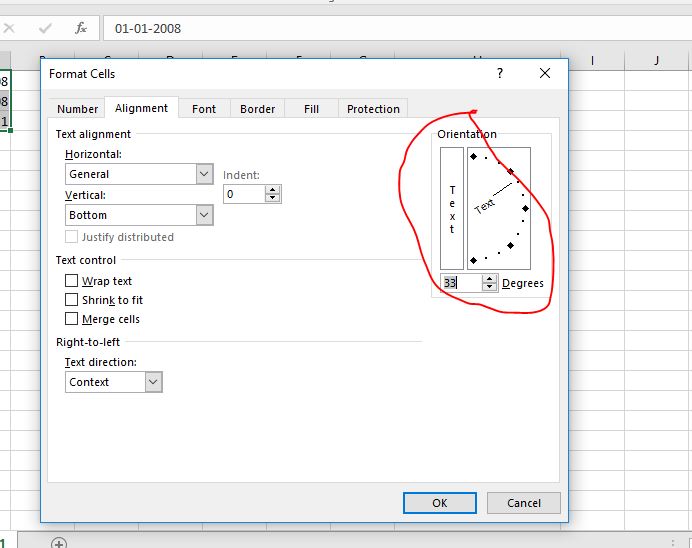Click the top diamond of orientation dial
Image resolution: width=692 pixels, height=548 pixels.
473,156
